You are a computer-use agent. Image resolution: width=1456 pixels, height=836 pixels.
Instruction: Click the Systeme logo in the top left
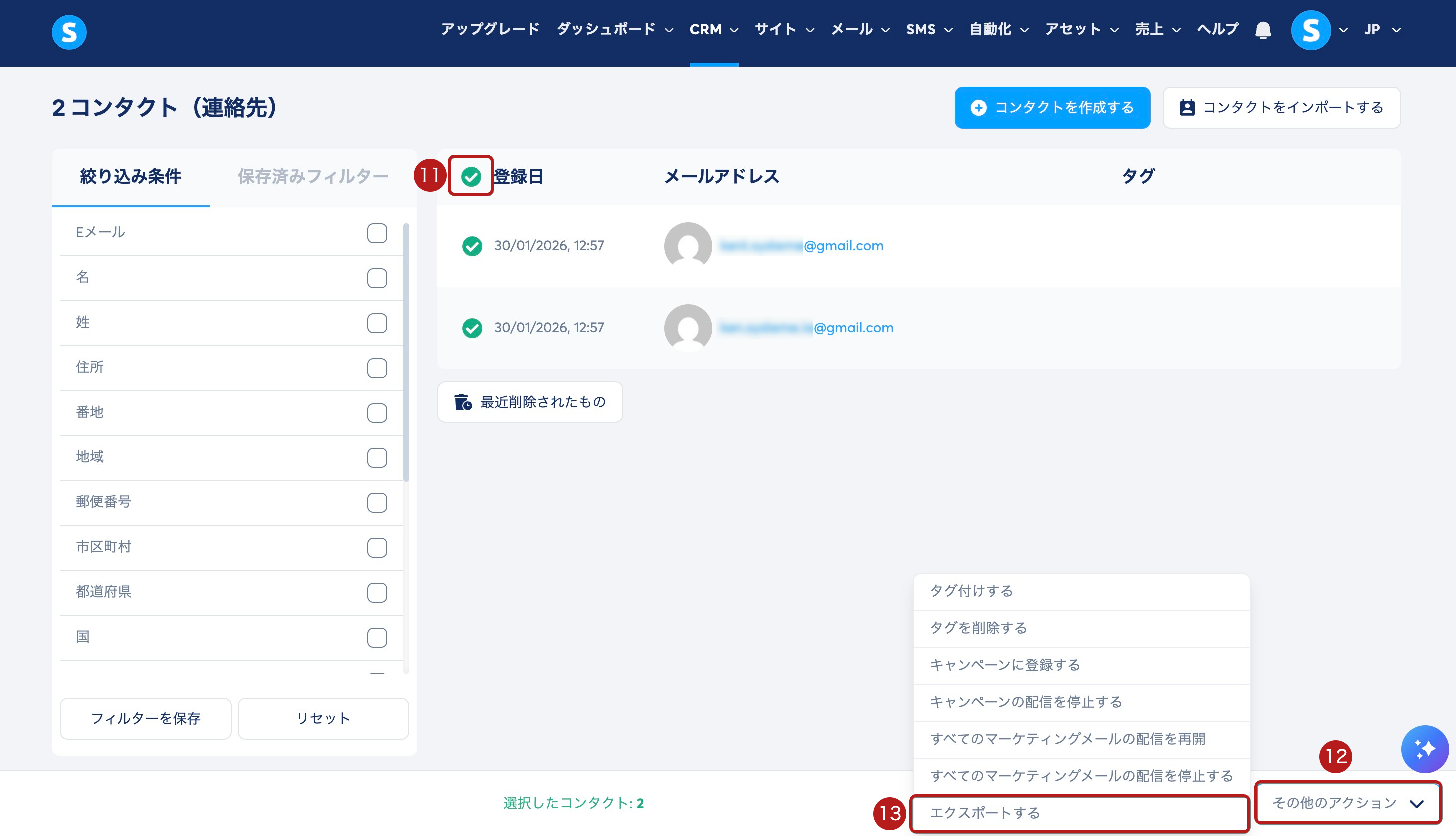click(x=69, y=32)
